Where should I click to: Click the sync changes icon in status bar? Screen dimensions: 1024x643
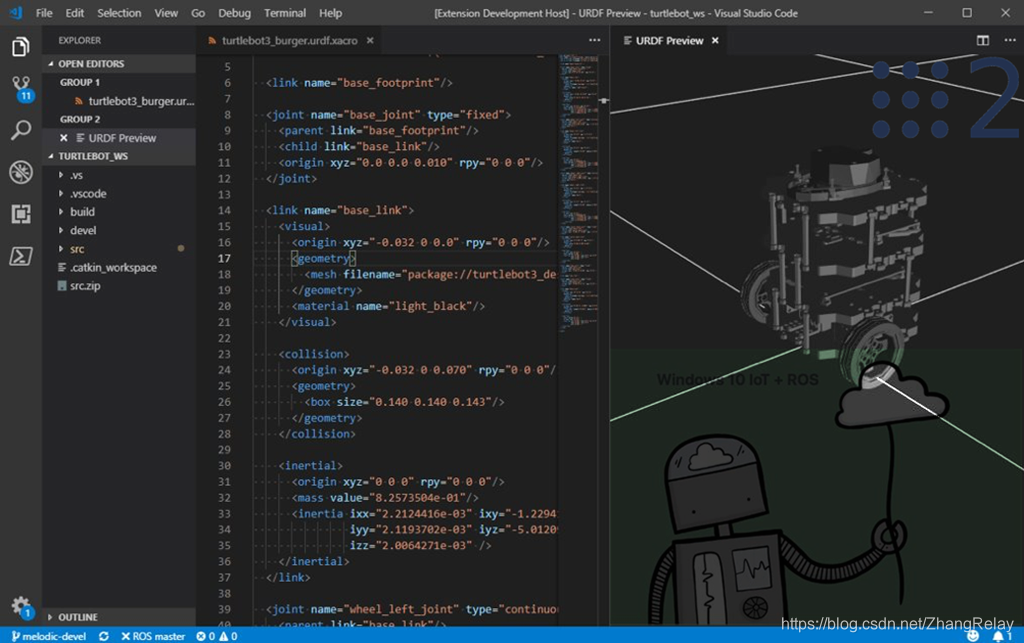coord(103,636)
